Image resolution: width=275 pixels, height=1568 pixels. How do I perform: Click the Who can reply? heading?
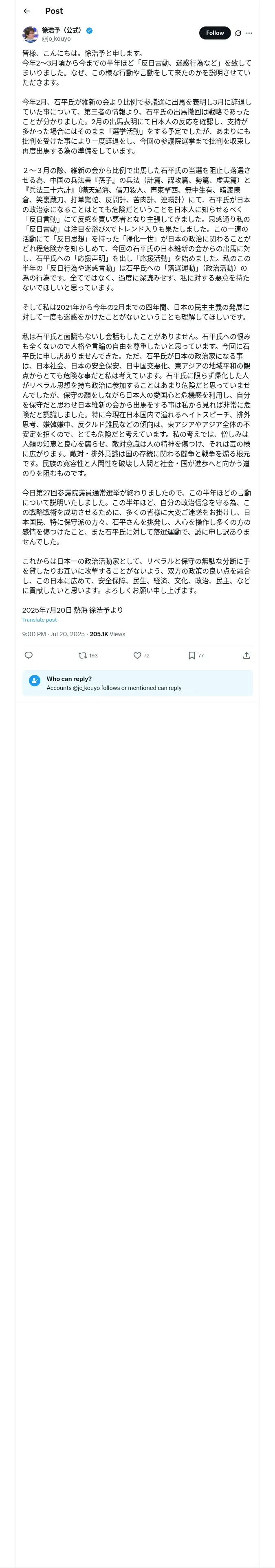click(69, 679)
